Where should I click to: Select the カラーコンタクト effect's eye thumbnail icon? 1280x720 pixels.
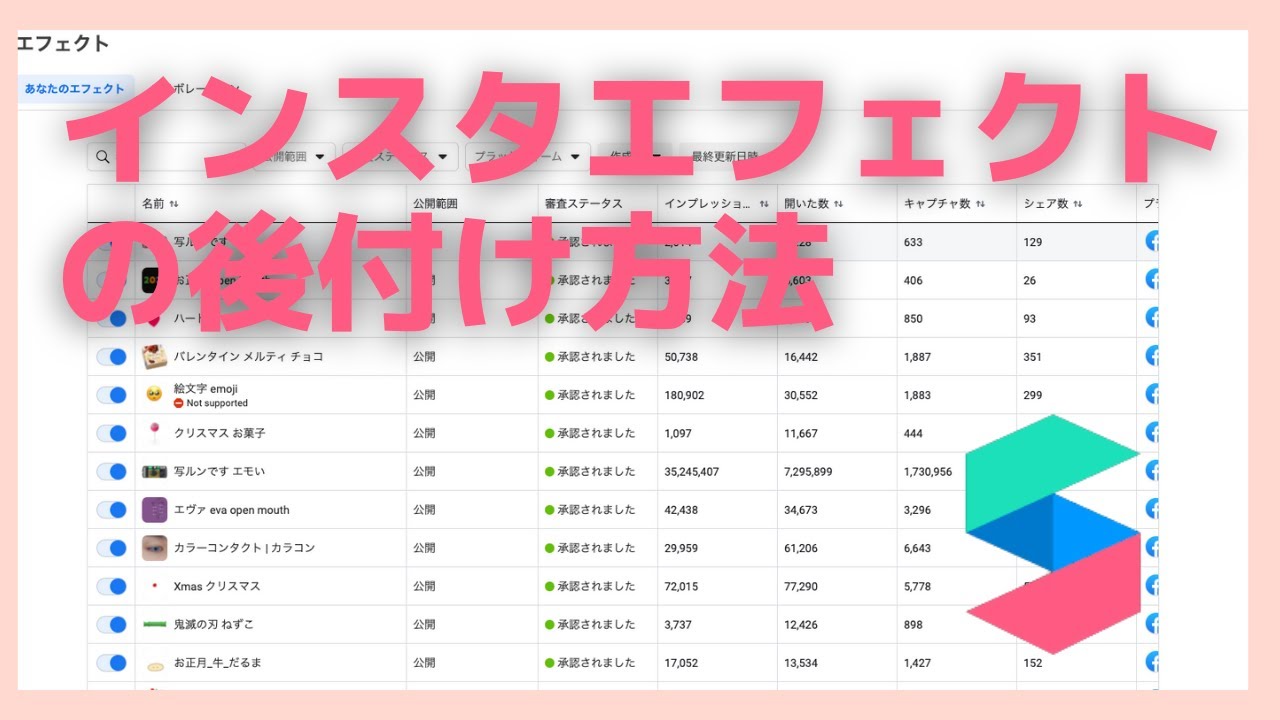[155, 547]
